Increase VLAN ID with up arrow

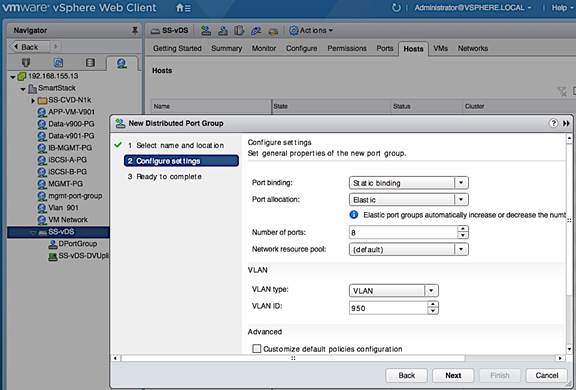tap(433, 304)
